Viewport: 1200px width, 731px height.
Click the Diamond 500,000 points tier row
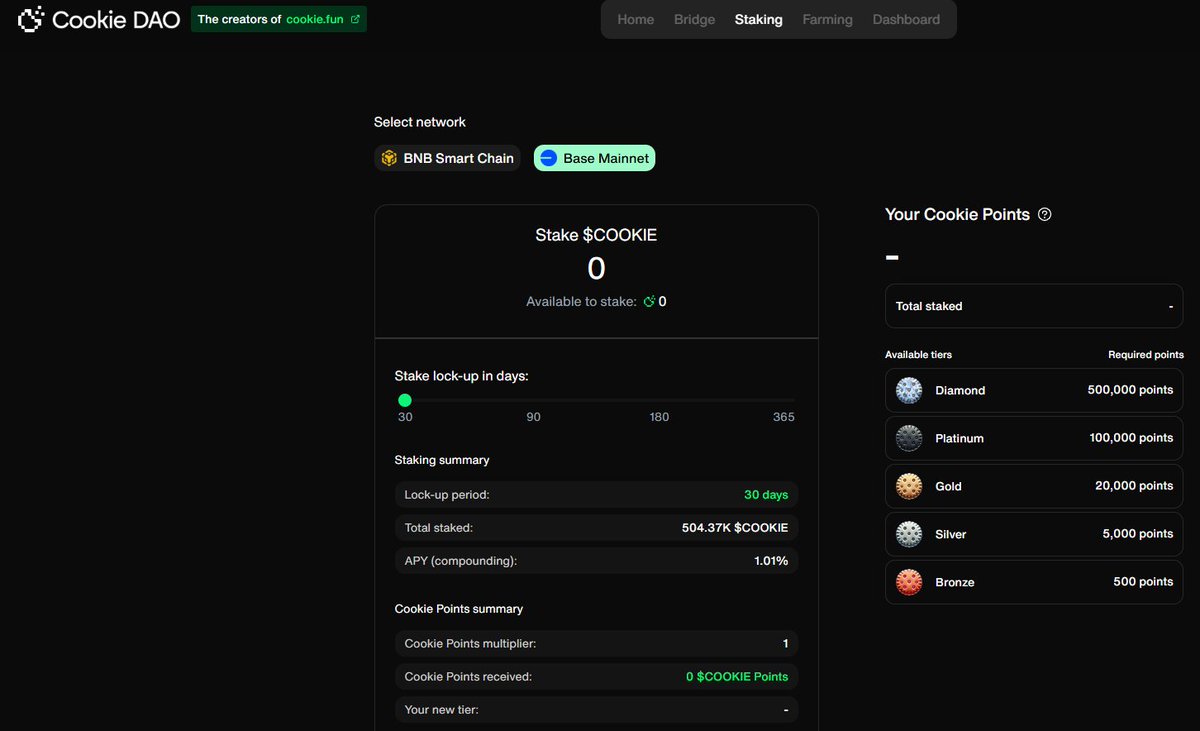click(1034, 390)
